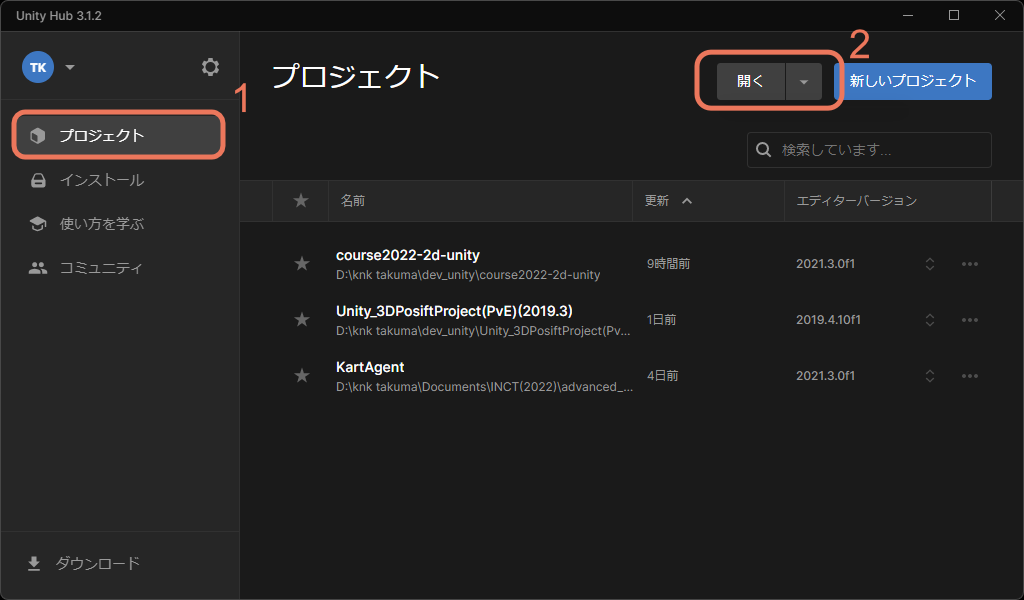This screenshot has height=600, width=1024.
Task: Expand the 開く dropdown arrow
Action: (x=804, y=82)
